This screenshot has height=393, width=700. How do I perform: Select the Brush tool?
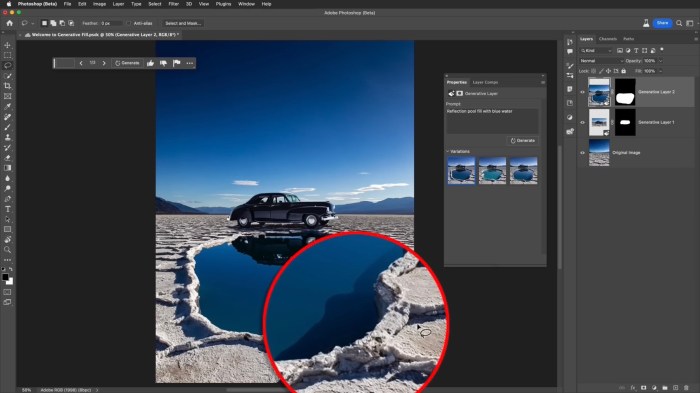click(x=8, y=127)
